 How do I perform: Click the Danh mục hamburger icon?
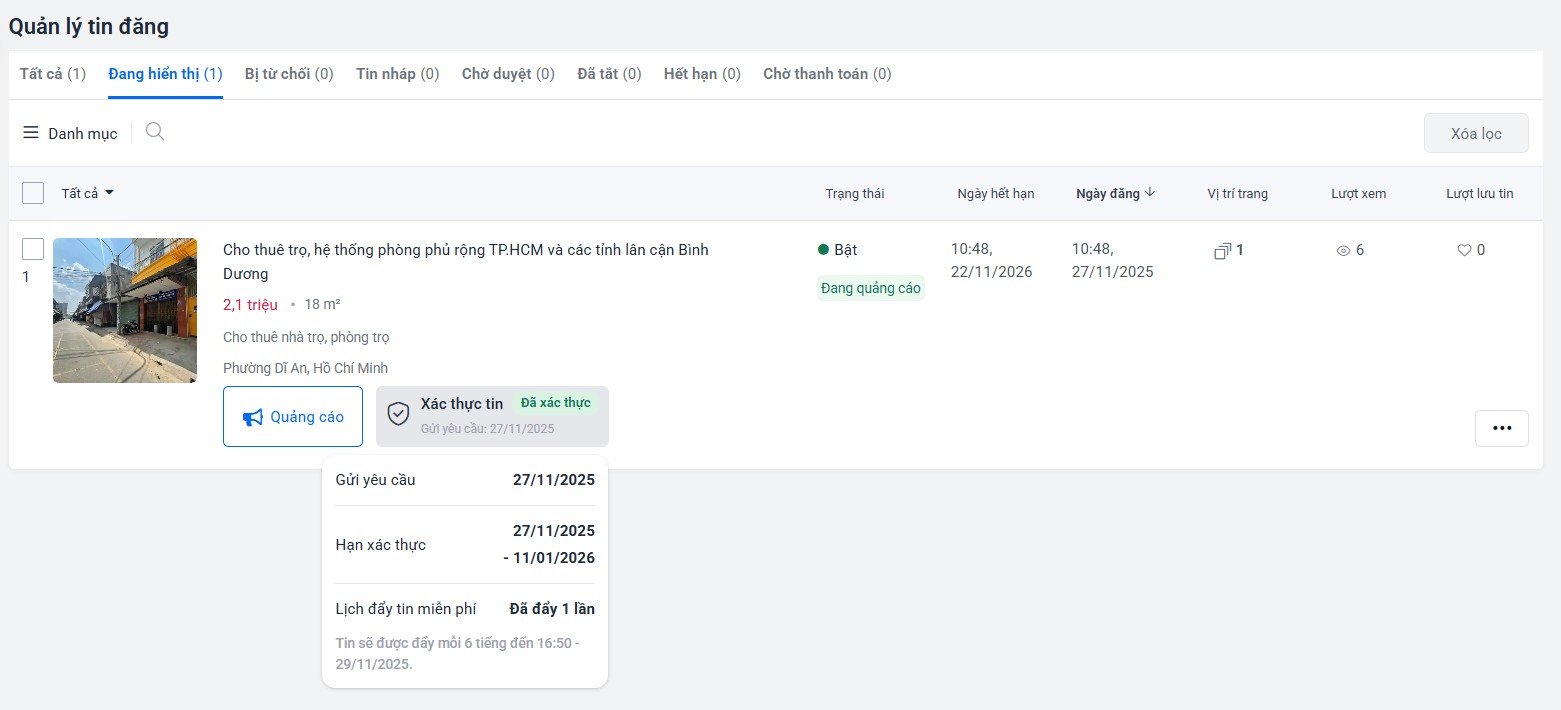[31, 133]
